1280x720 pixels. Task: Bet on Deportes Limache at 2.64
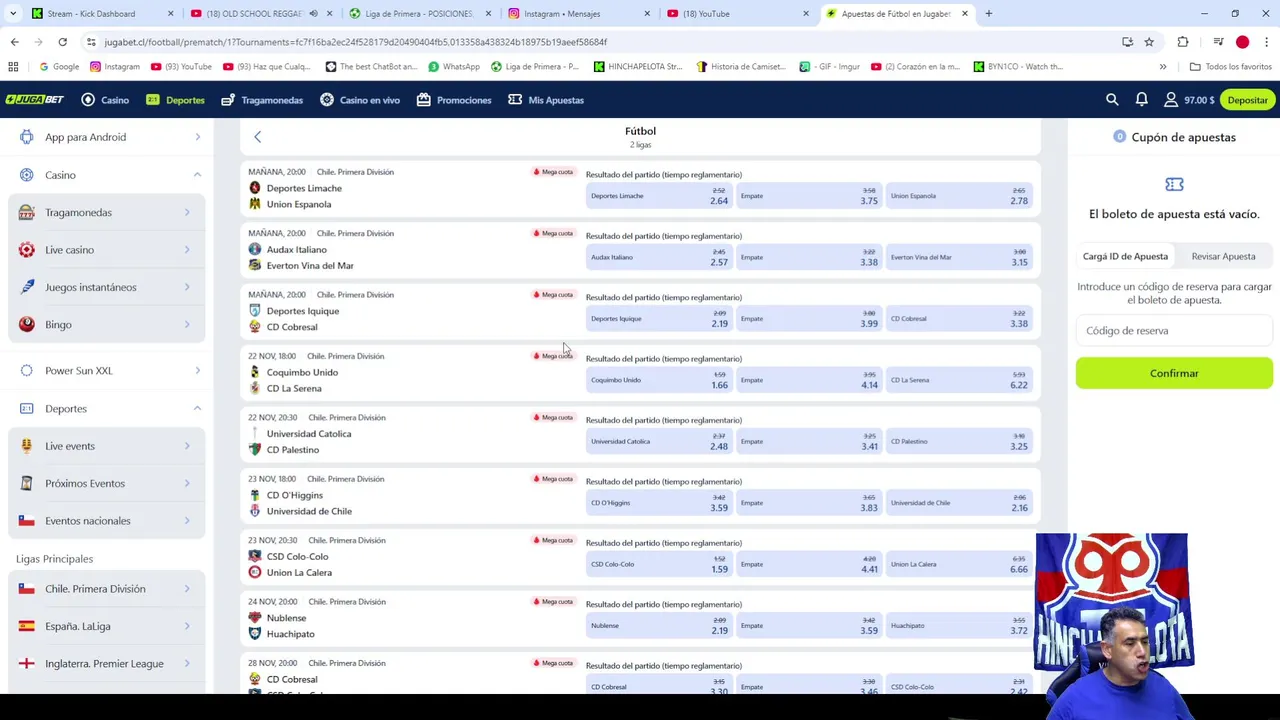coord(659,196)
